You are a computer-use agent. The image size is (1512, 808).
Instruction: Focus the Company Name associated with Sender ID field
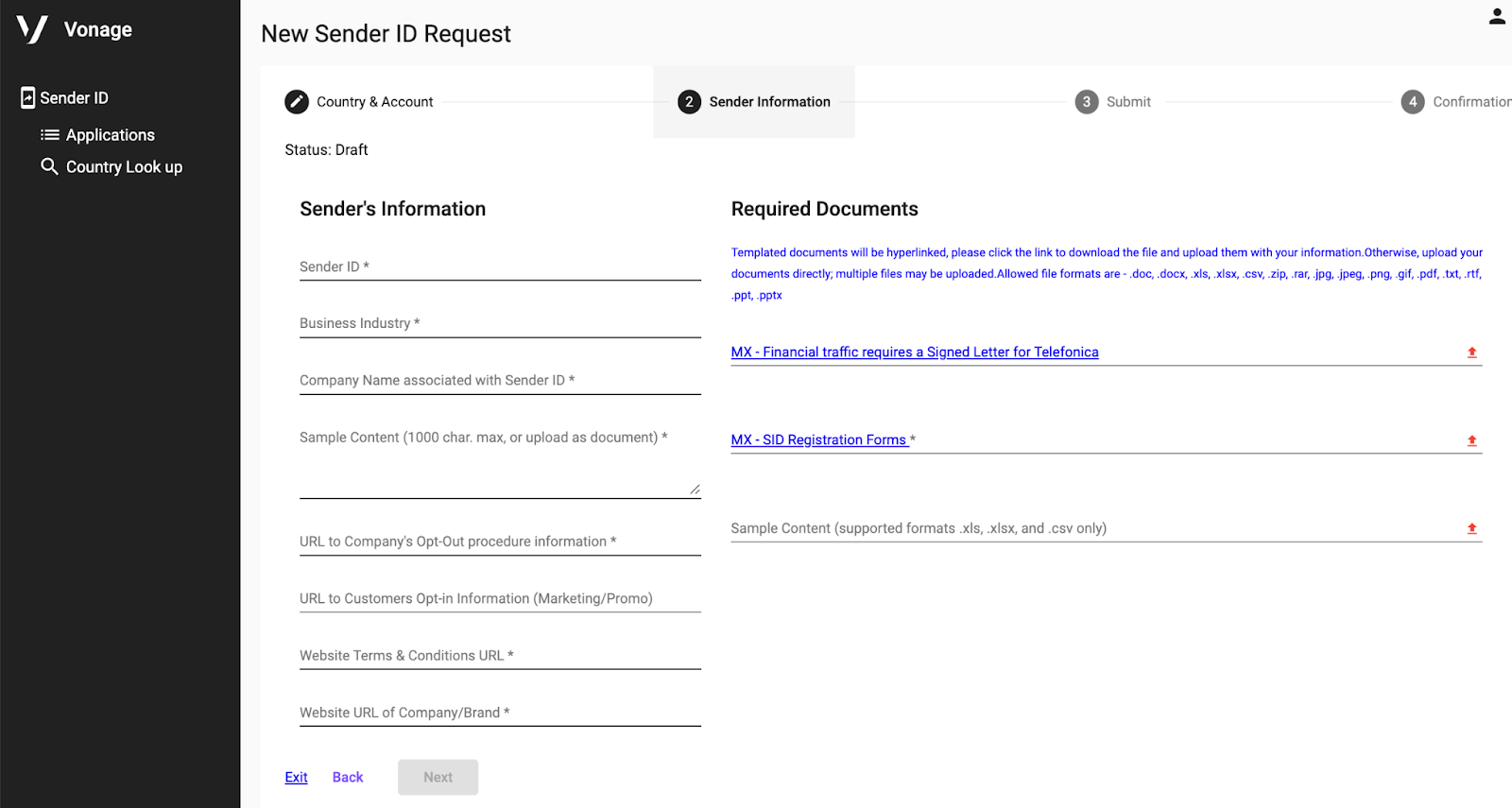500,380
